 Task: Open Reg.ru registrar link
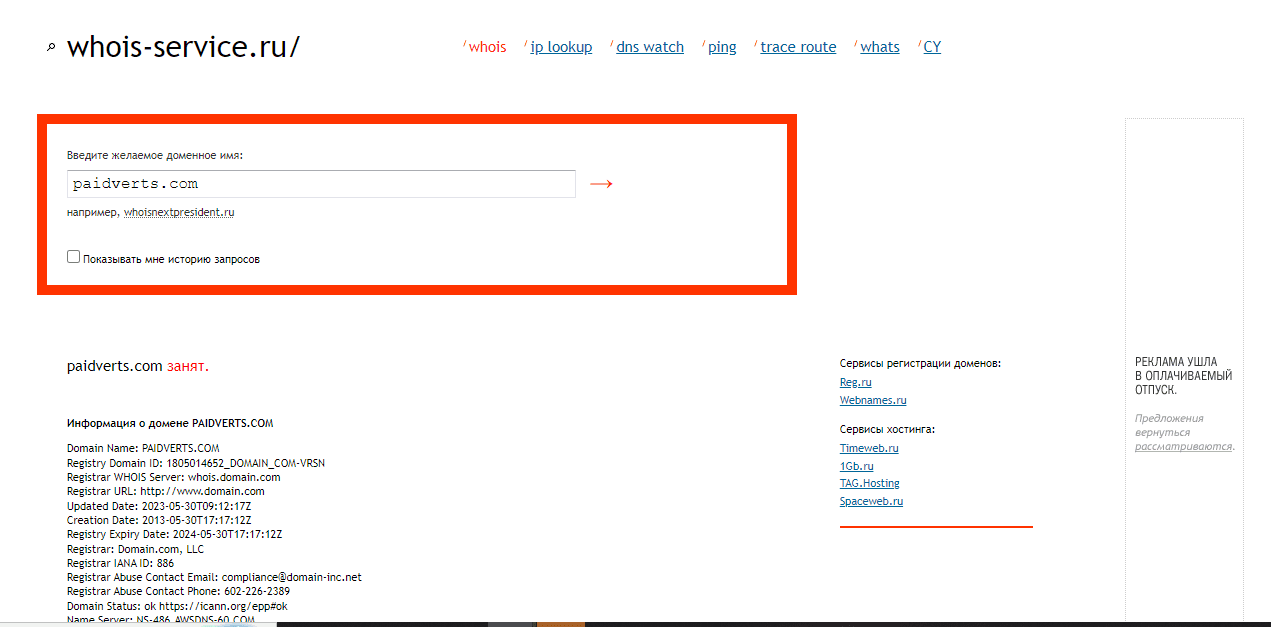(855, 382)
